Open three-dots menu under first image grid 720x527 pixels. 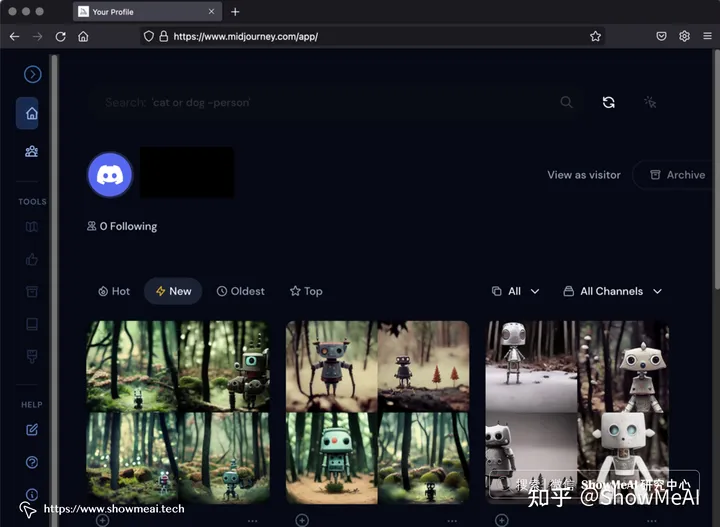point(253,521)
